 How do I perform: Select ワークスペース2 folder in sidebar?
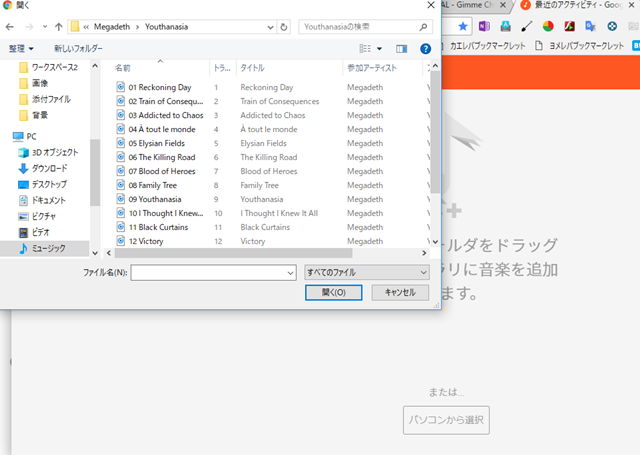click(x=49, y=67)
